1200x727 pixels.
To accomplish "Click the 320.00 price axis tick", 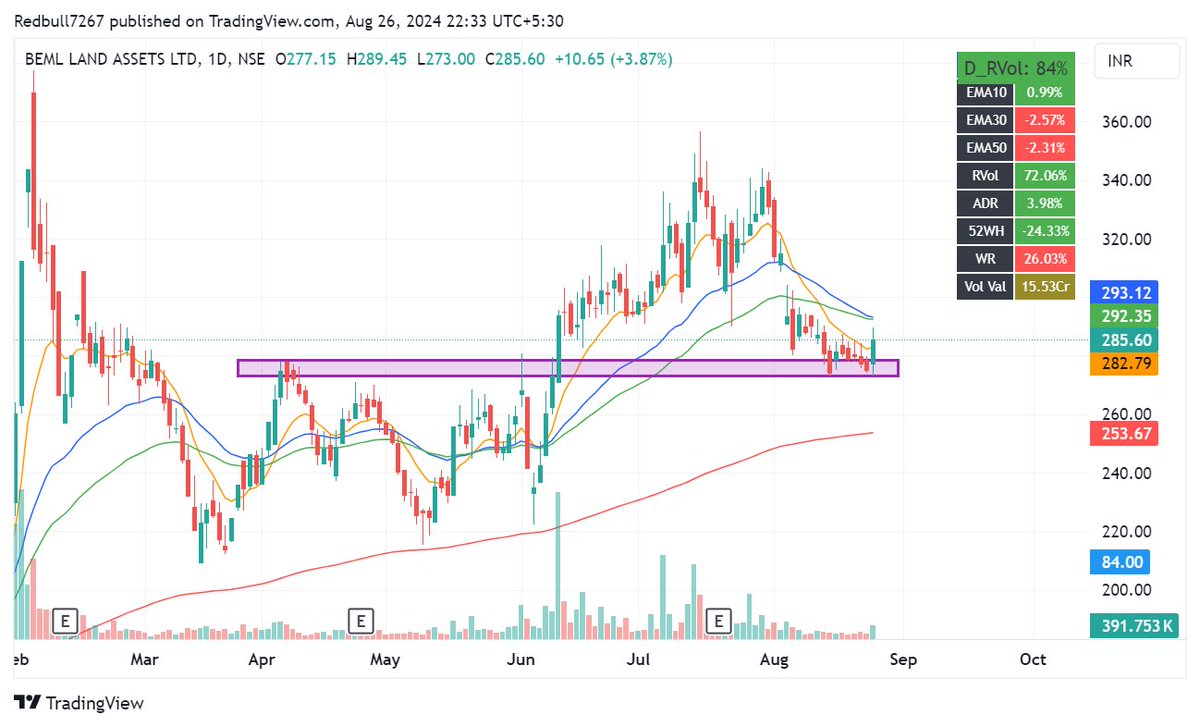I will point(1126,240).
